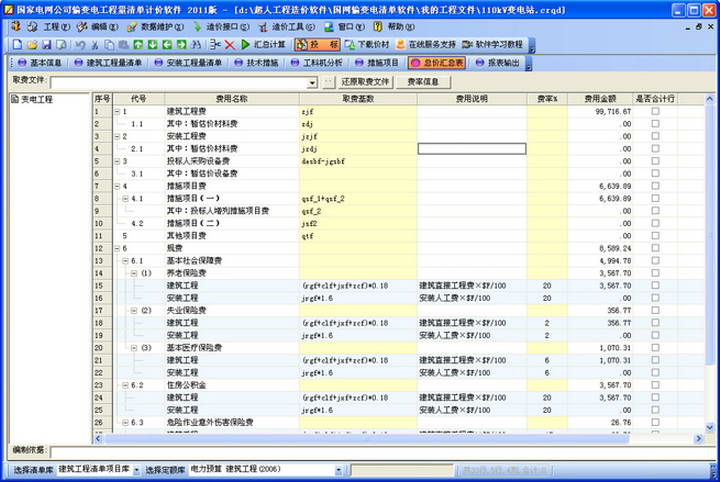The image size is (720, 482).
Task: Click the insert row icon before red X
Action: click(x=215, y=45)
